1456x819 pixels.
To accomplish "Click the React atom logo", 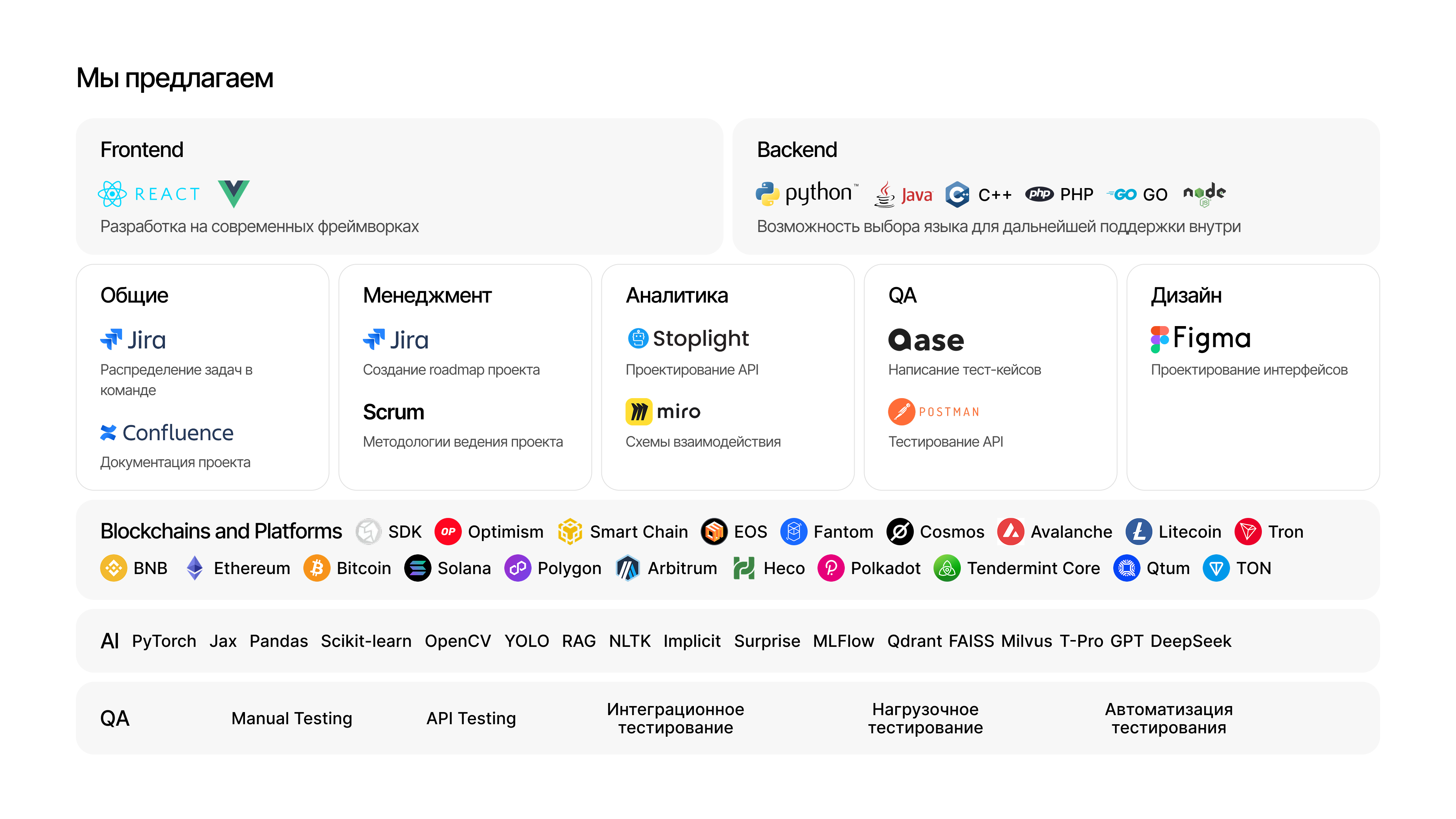I will click(x=112, y=194).
